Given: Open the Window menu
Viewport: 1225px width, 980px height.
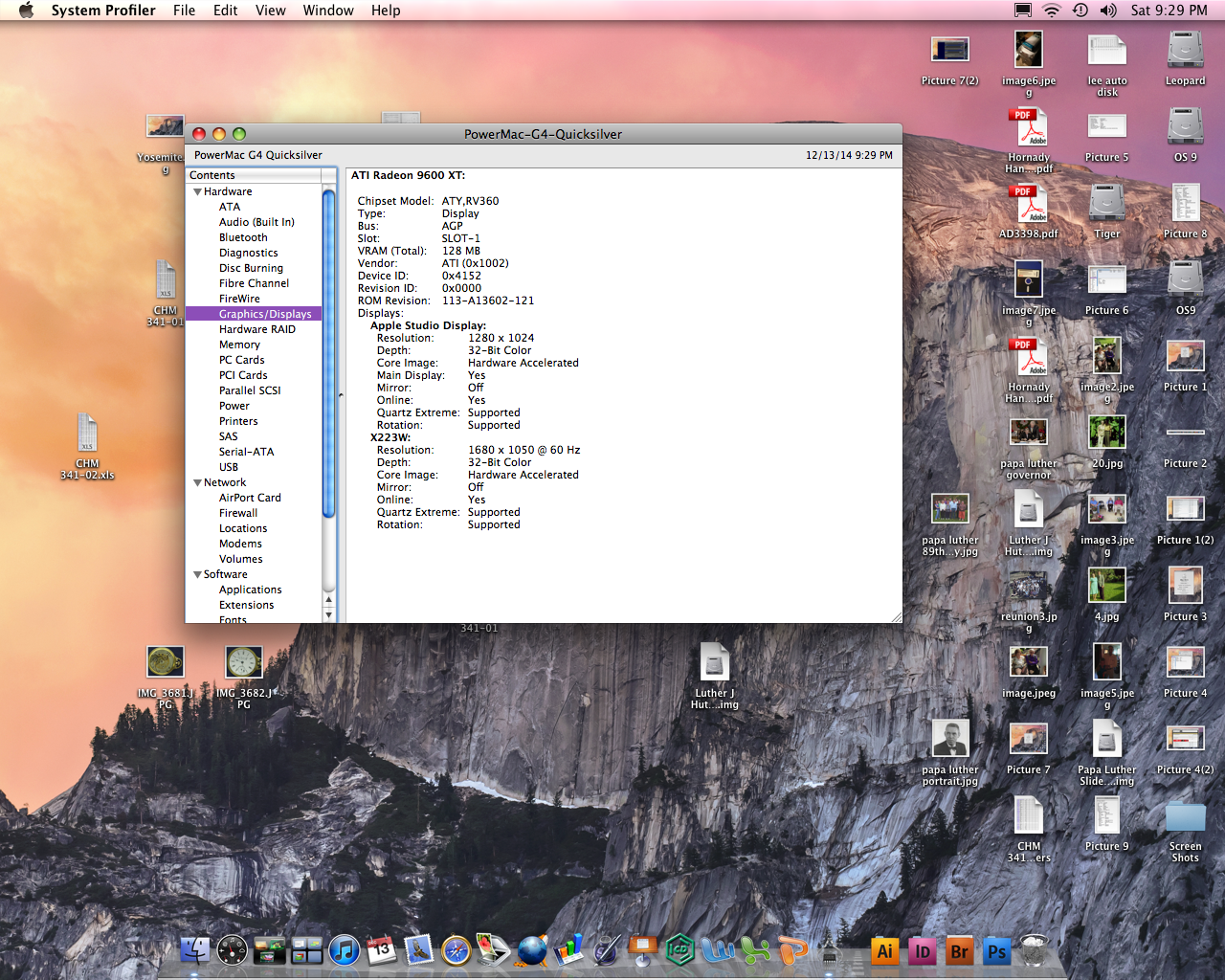Looking at the screenshot, I should tap(328, 11).
